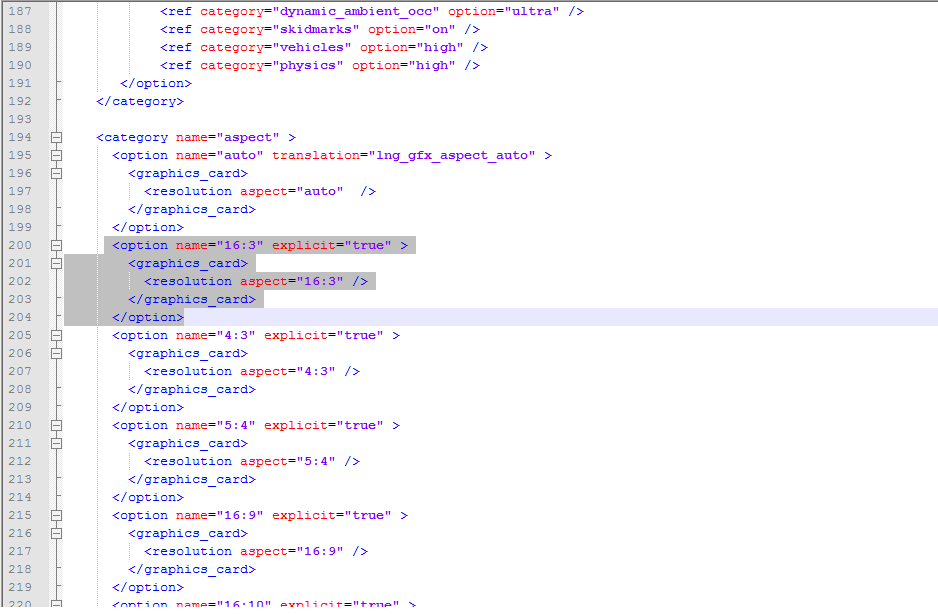Collapse the 16:9 option fold at line 215
The width and height of the screenshot is (938, 614).
[56, 515]
